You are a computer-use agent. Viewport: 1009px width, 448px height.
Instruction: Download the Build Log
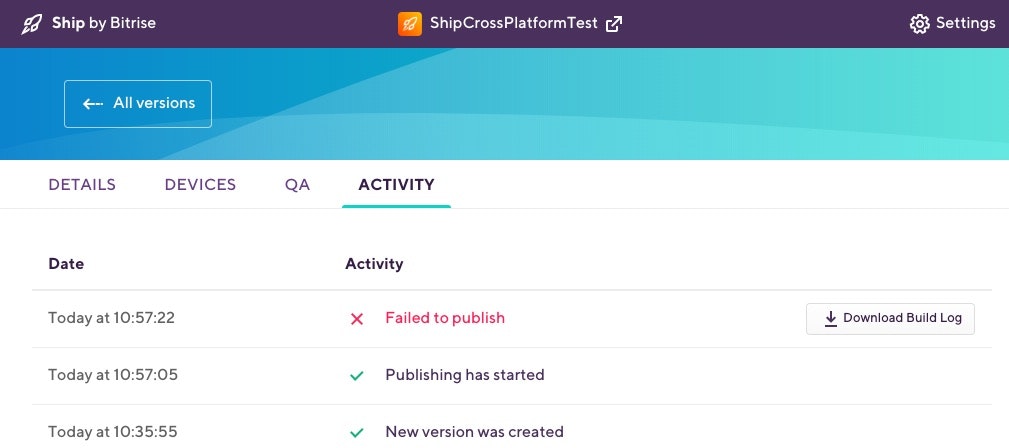click(x=890, y=319)
